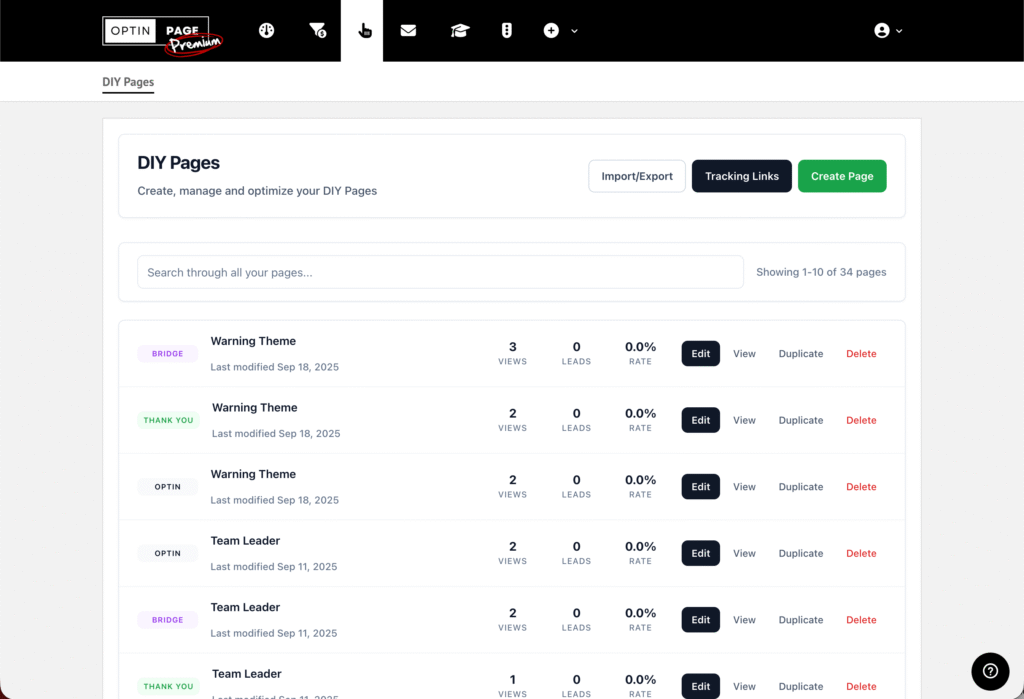
Task: Delete the Optin Team Leader page
Action: tap(860, 553)
